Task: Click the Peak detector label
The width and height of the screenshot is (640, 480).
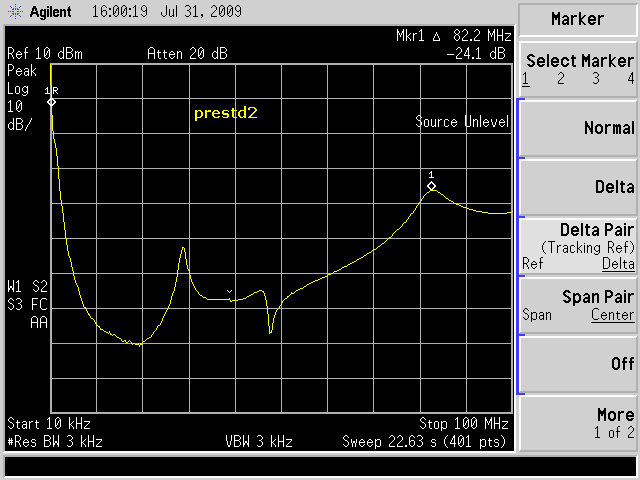Action: click(x=22, y=71)
